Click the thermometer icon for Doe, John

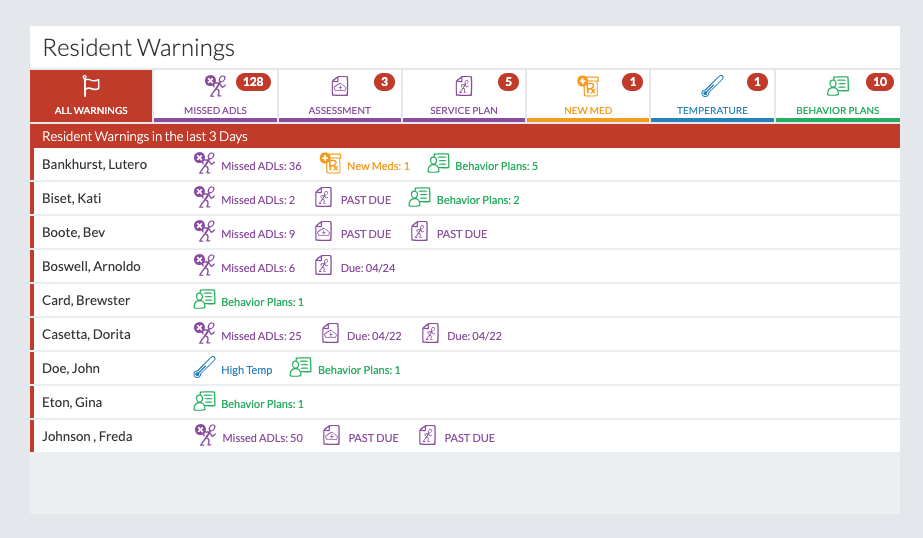(x=204, y=368)
